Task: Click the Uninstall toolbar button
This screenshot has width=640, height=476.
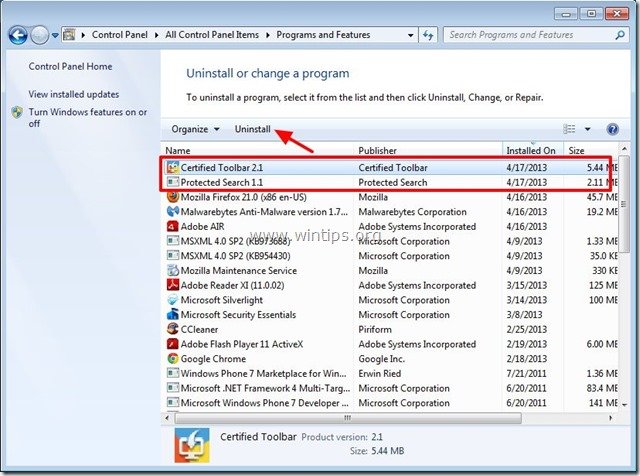Action: pos(252,129)
